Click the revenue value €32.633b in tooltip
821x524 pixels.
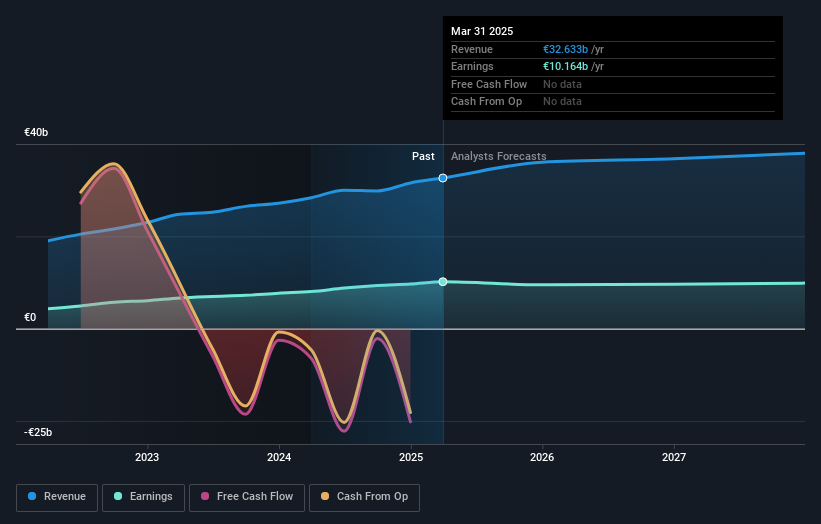565,49
